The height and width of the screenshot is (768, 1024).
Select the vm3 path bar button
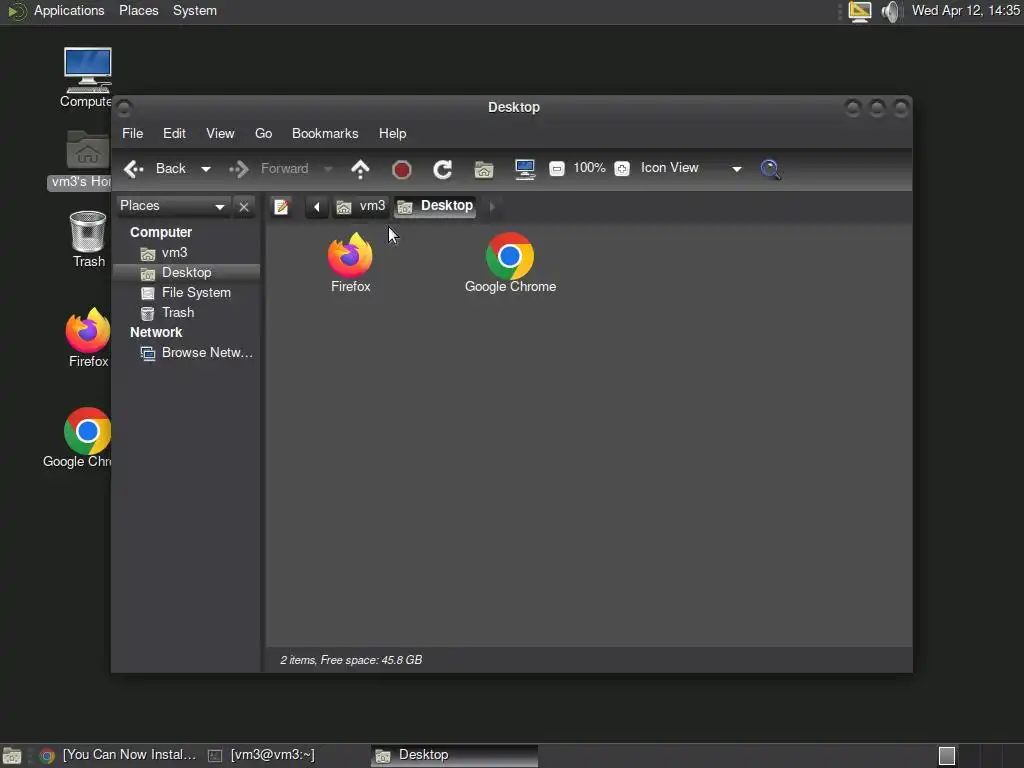(360, 206)
